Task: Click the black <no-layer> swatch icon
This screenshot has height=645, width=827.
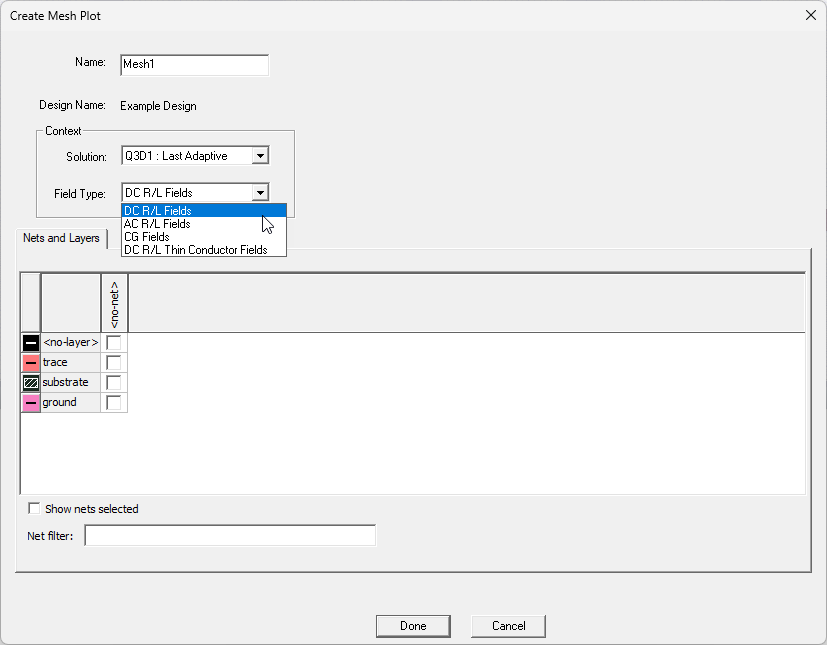Action: [30, 342]
